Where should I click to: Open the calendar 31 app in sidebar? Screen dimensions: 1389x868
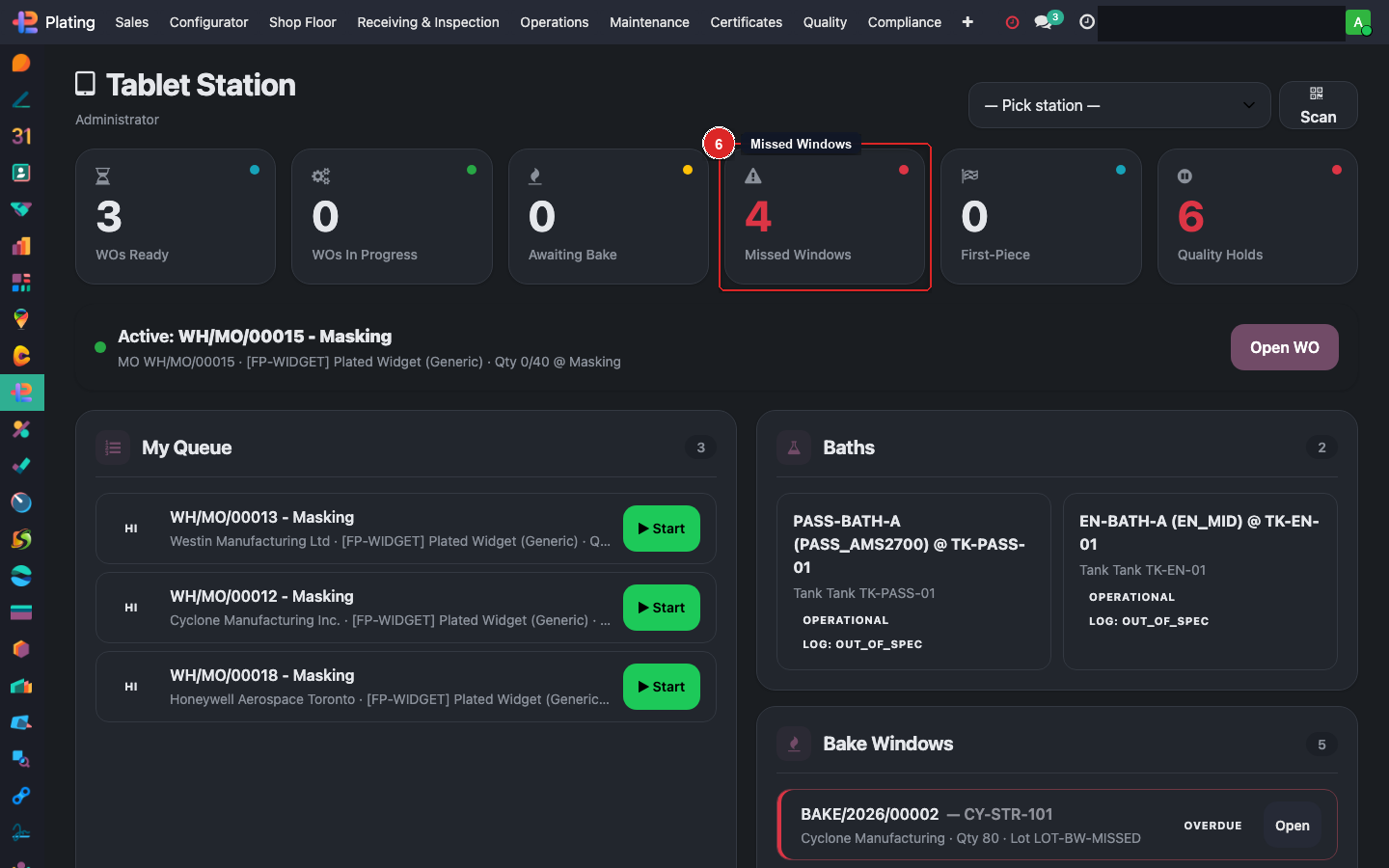21,136
